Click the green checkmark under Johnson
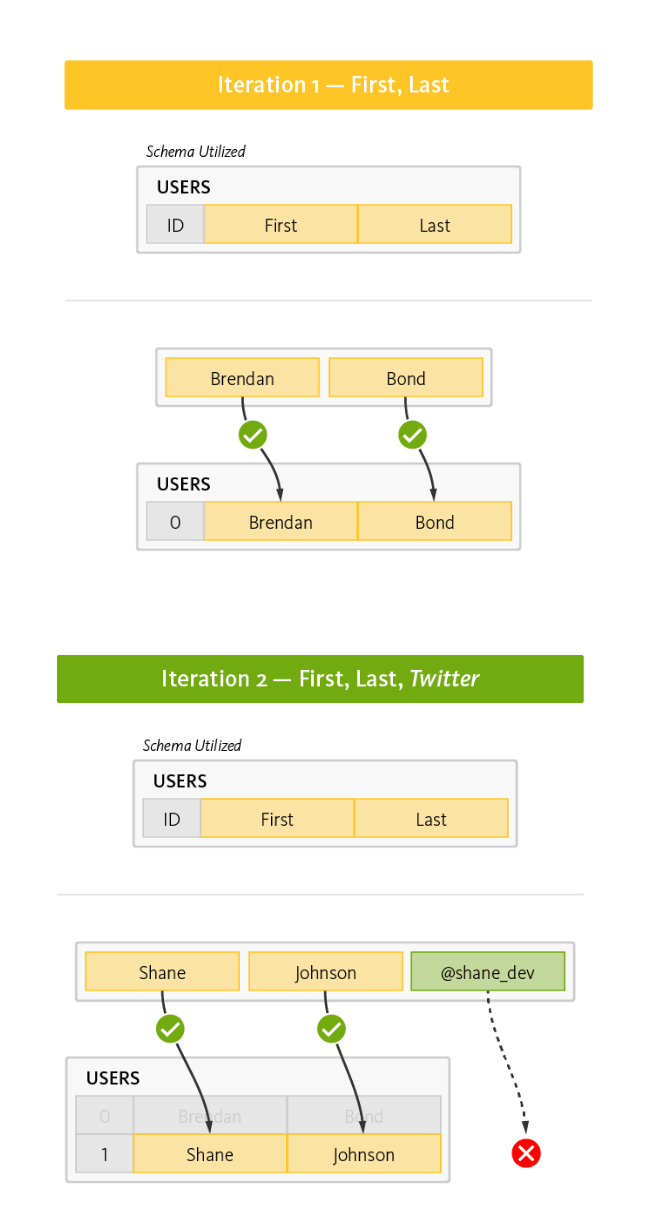 (331, 1028)
